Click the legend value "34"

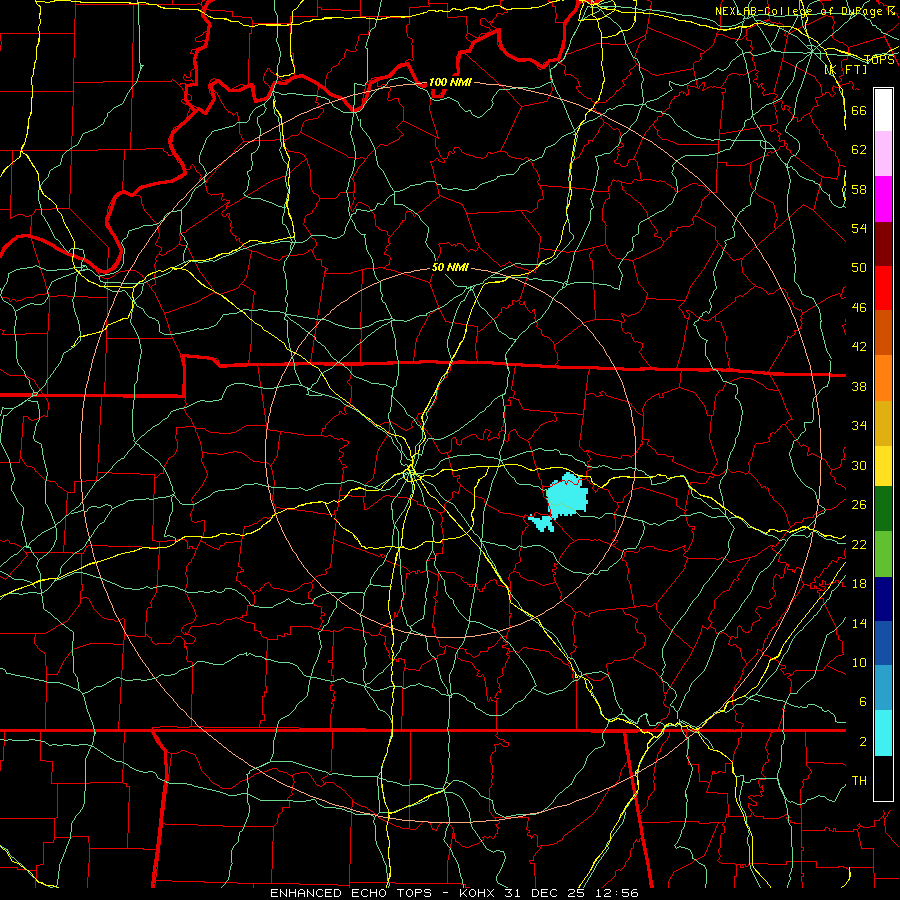859,426
